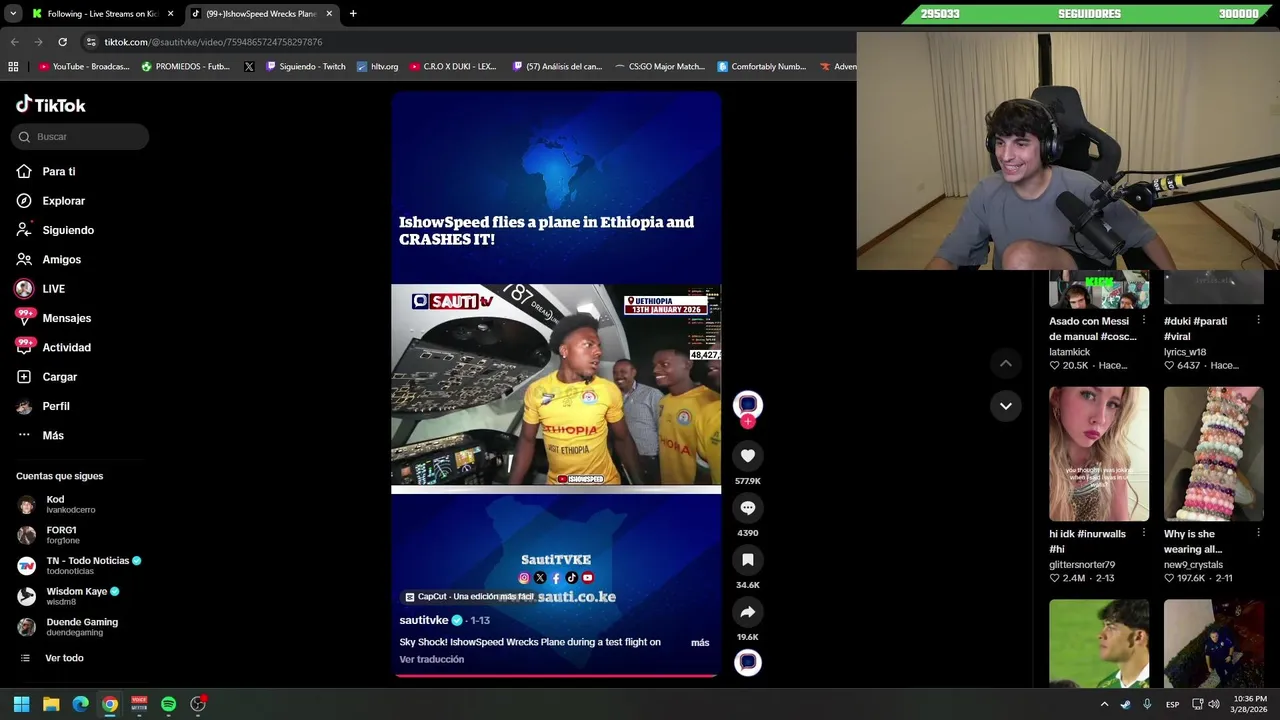Like the IshowSpeed video with heart icon
The image size is (1280, 720).
point(747,456)
